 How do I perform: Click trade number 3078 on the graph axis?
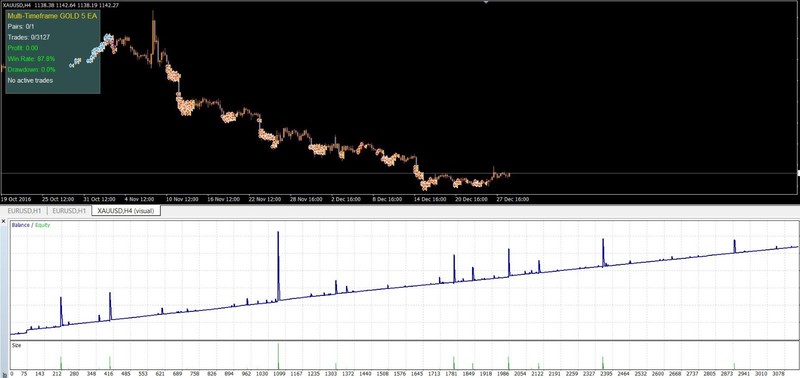[780, 374]
